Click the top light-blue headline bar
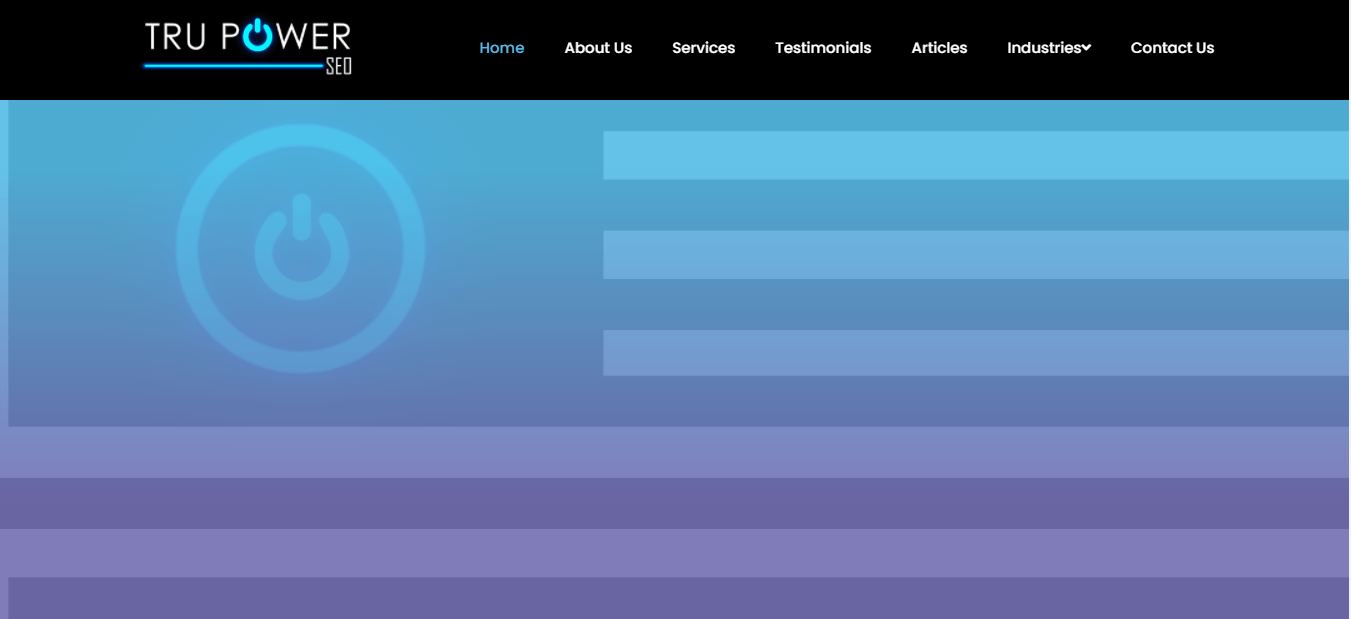This screenshot has height=619, width=1351. point(975,156)
